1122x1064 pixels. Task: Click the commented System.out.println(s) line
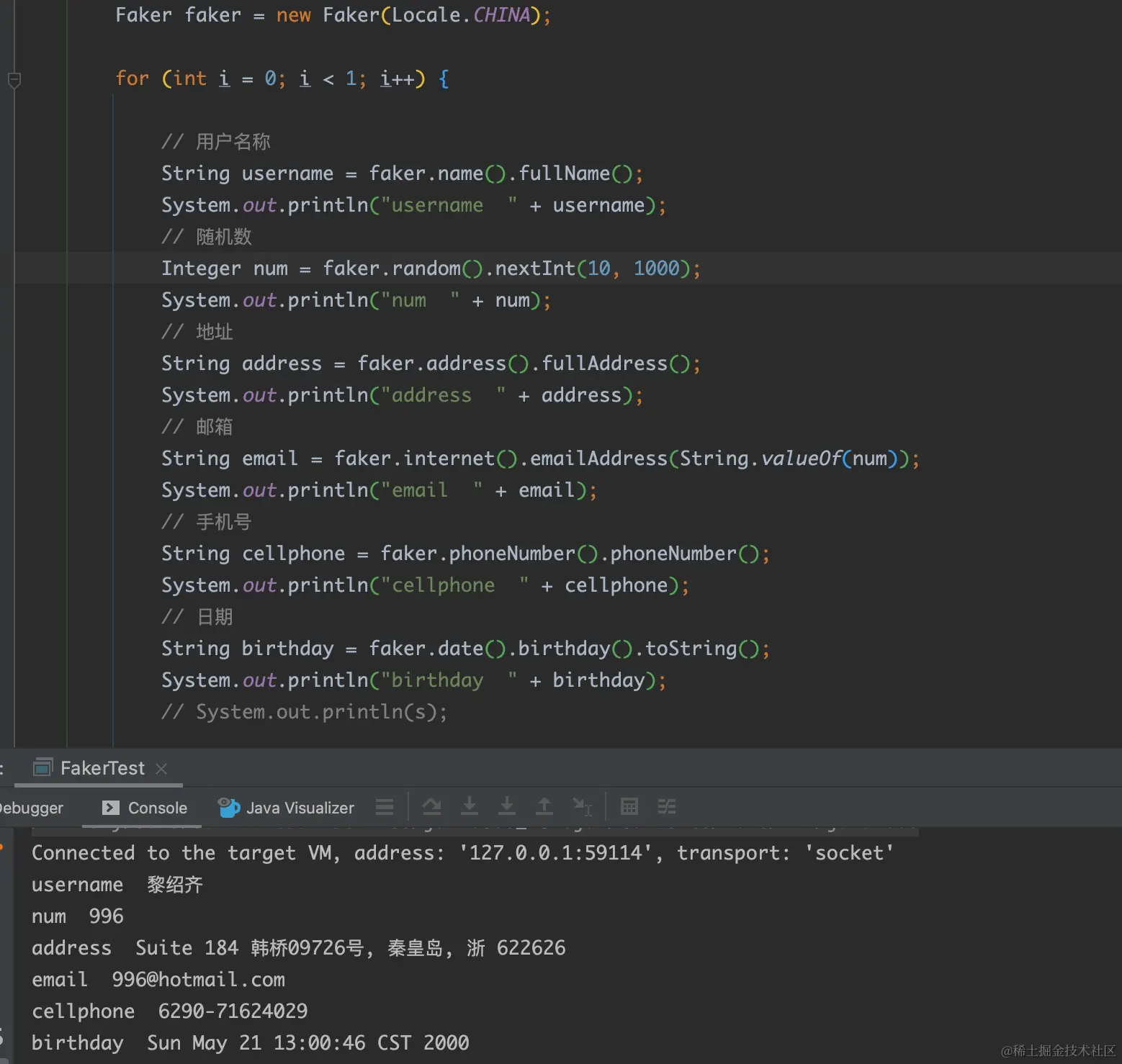[x=304, y=712]
